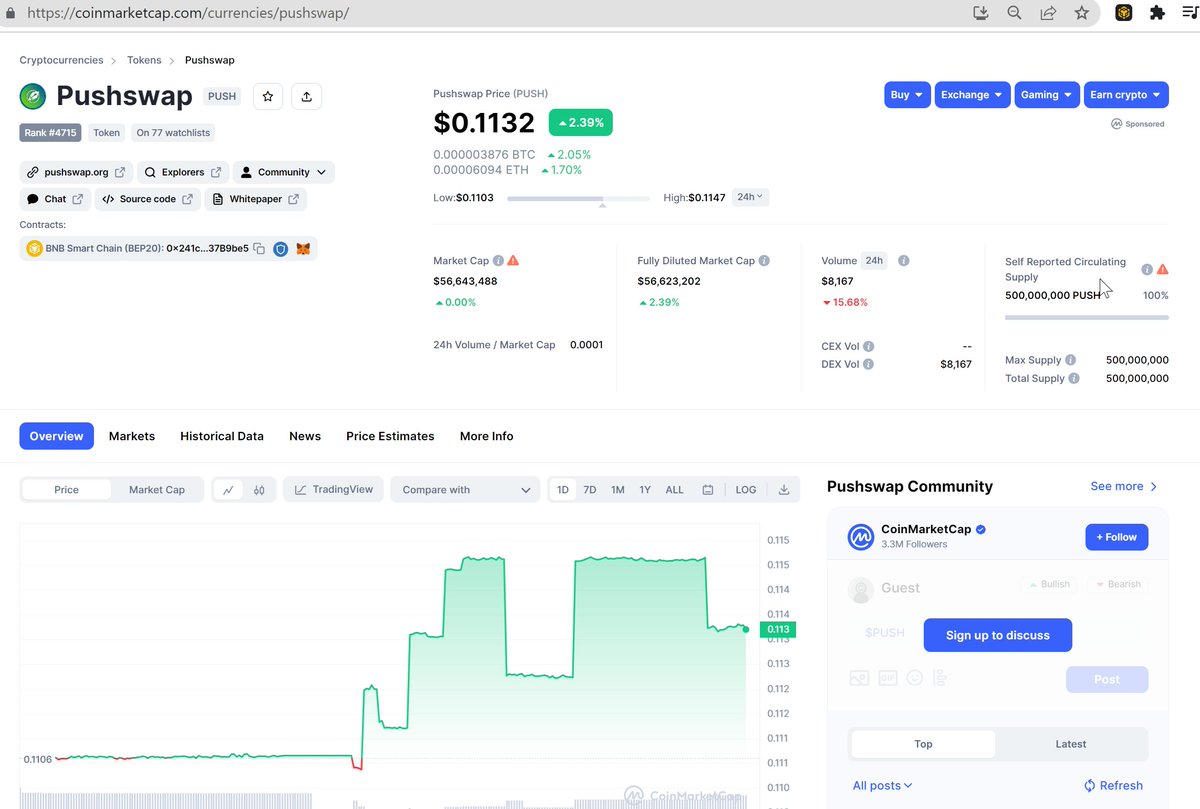Copy the BEP20 contract address
1200x809 pixels.
point(259,249)
